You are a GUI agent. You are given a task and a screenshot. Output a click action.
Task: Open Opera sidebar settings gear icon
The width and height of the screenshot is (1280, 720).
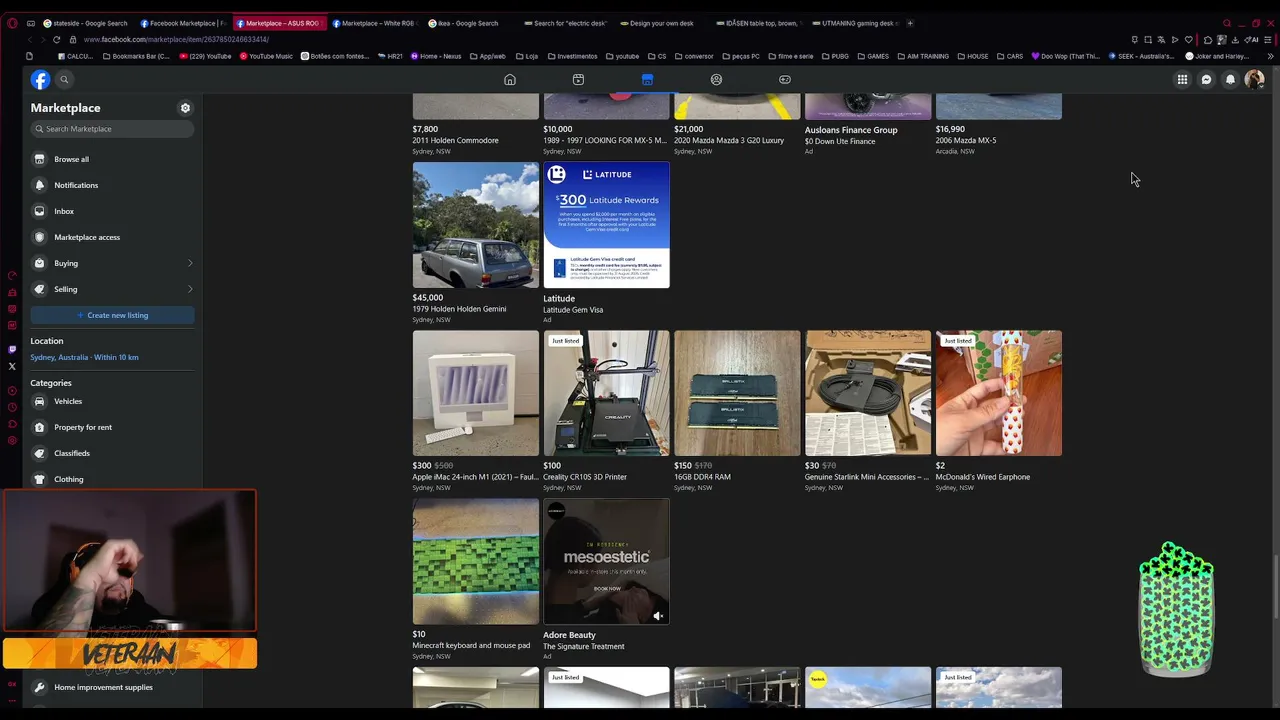[12, 441]
